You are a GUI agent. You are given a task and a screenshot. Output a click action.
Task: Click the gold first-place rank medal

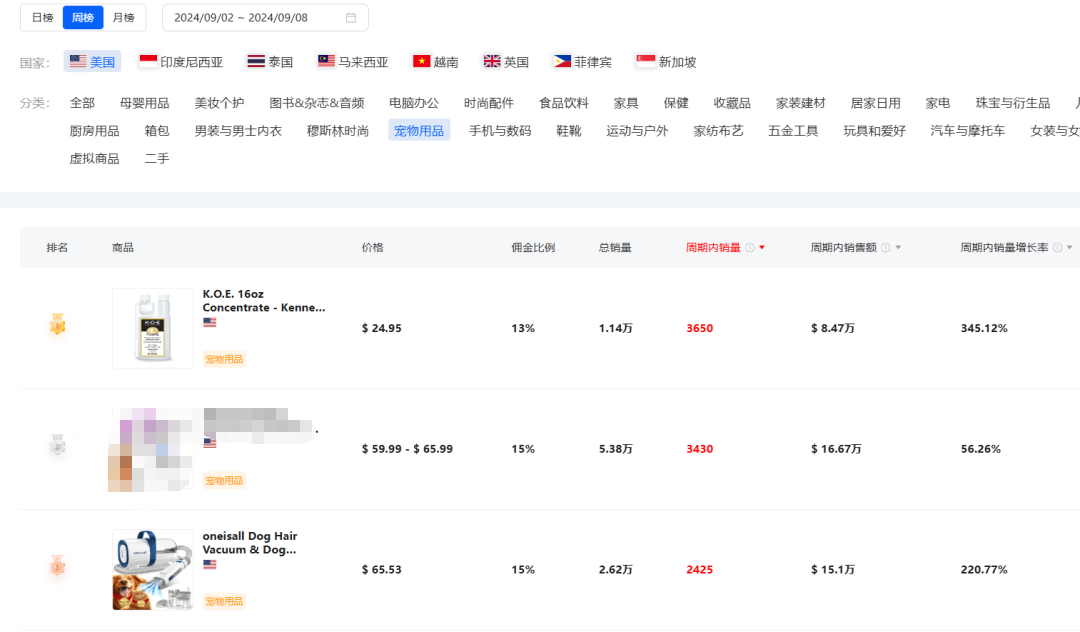58,324
